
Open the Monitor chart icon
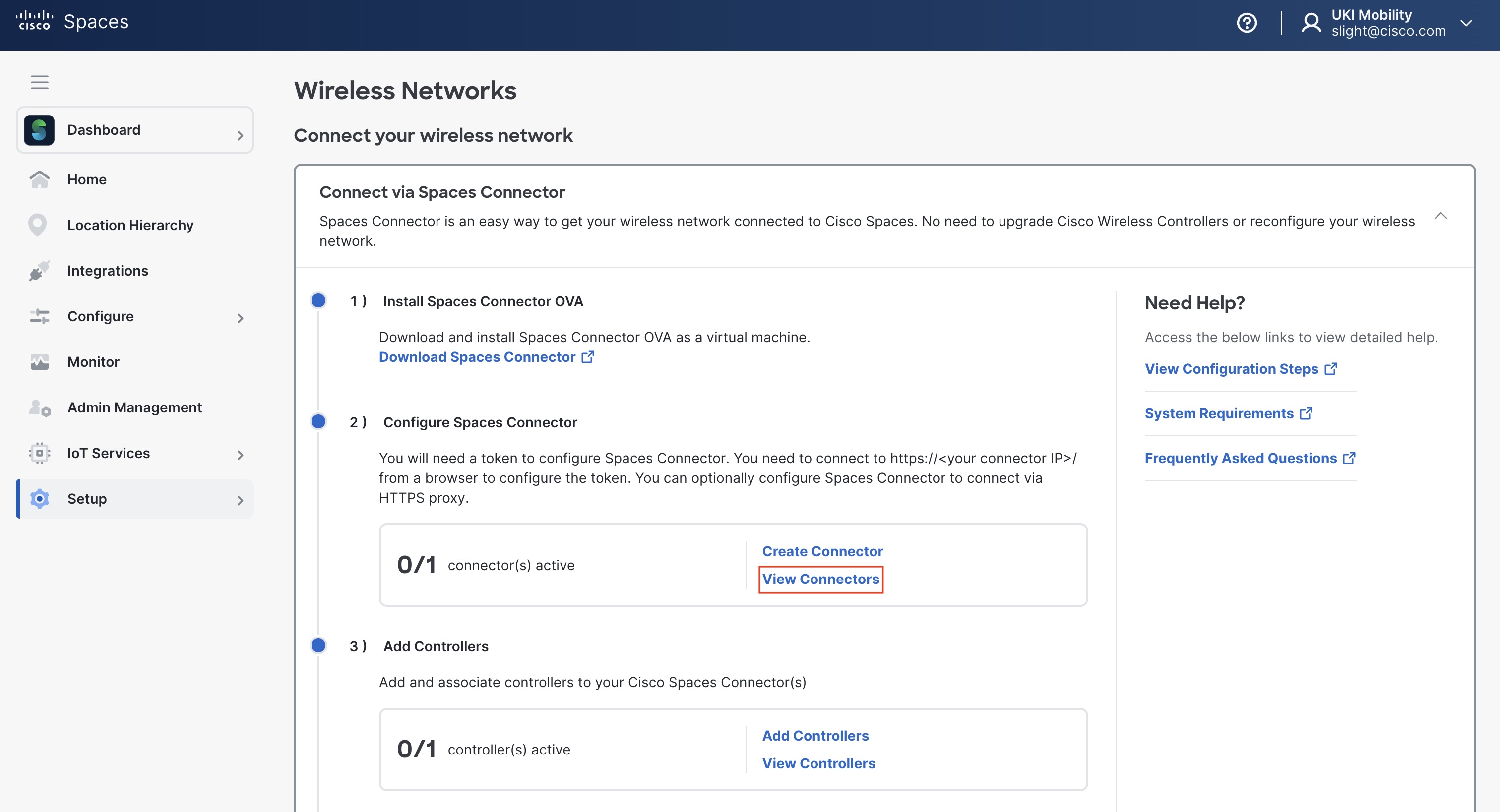click(40, 362)
